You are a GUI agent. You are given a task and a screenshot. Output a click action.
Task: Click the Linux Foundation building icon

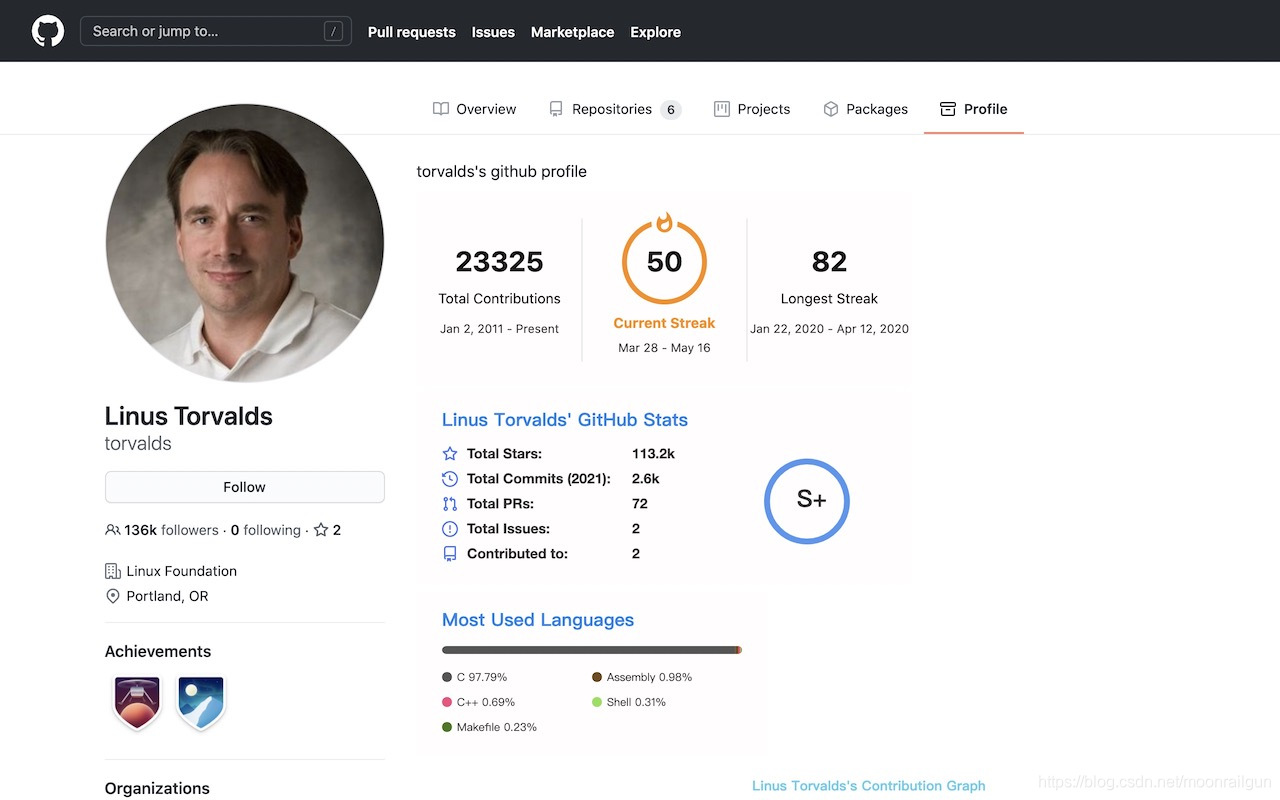click(113, 571)
